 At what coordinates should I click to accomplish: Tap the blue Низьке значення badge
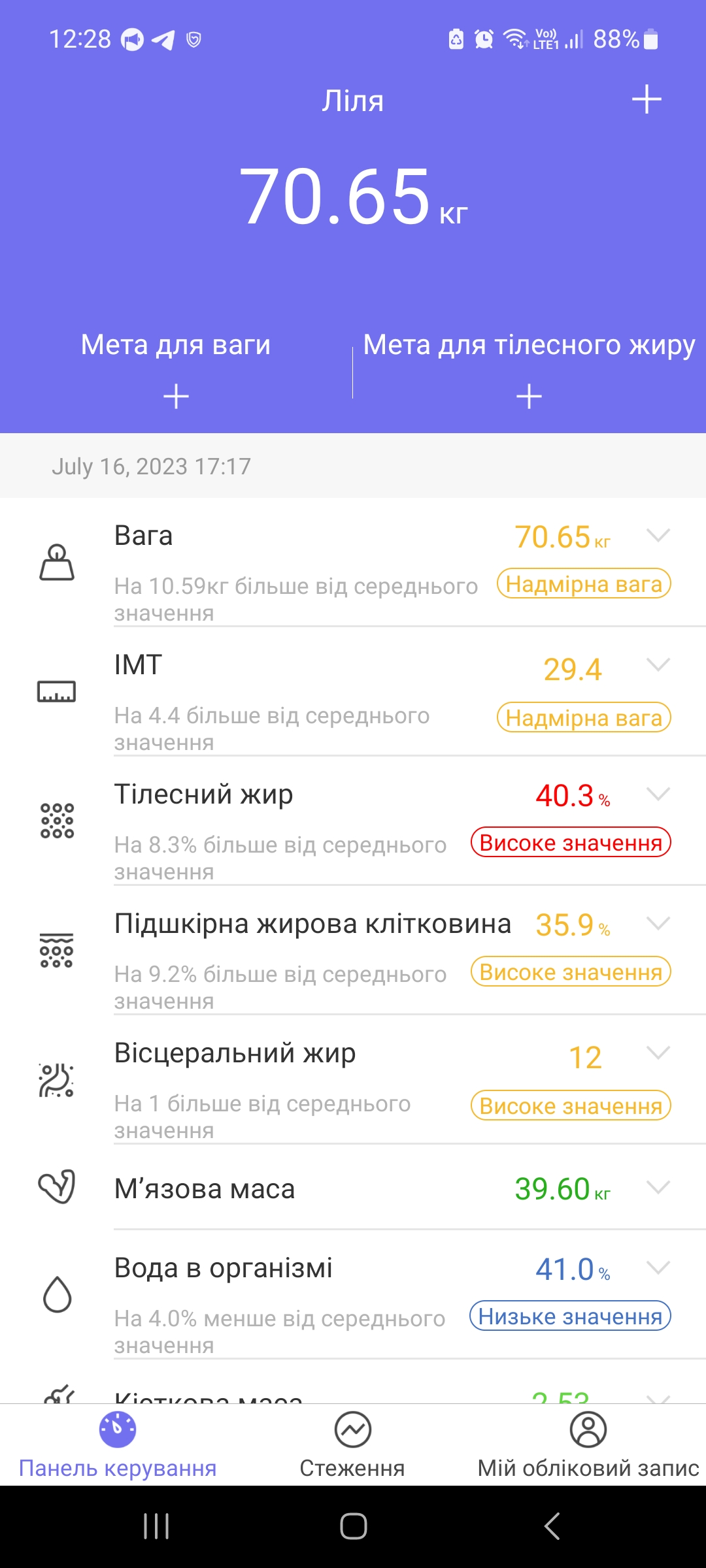tap(570, 1316)
